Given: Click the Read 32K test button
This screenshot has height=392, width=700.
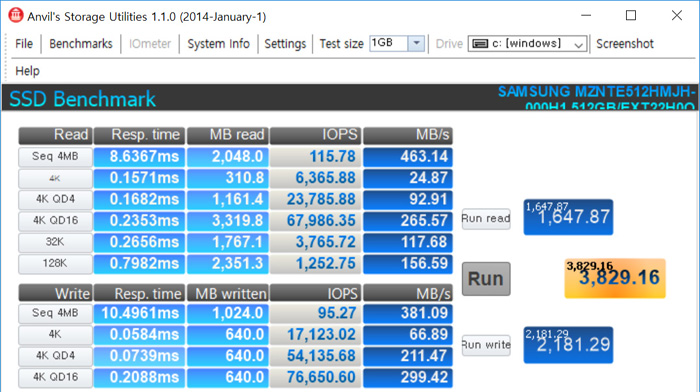Looking at the screenshot, I should (x=55, y=242).
